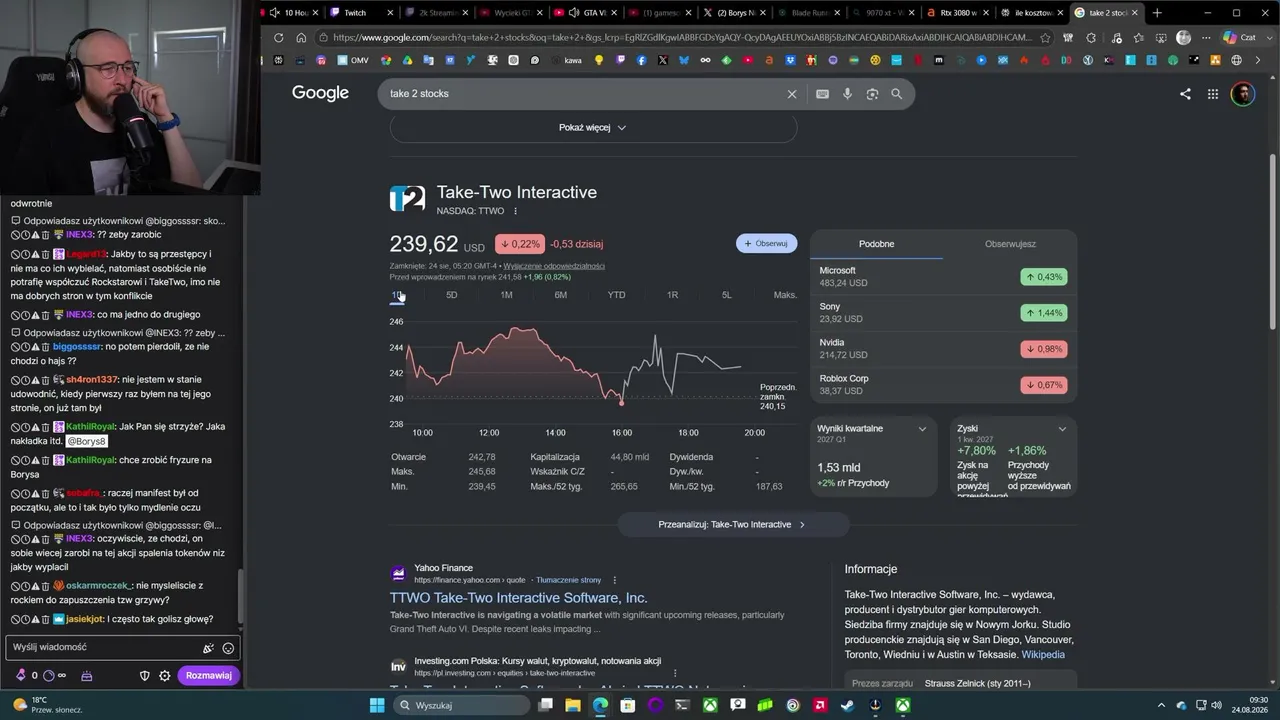This screenshot has width=1280, height=720.
Task: Open the Wikipedia link in Informacje
Action: (x=1043, y=655)
